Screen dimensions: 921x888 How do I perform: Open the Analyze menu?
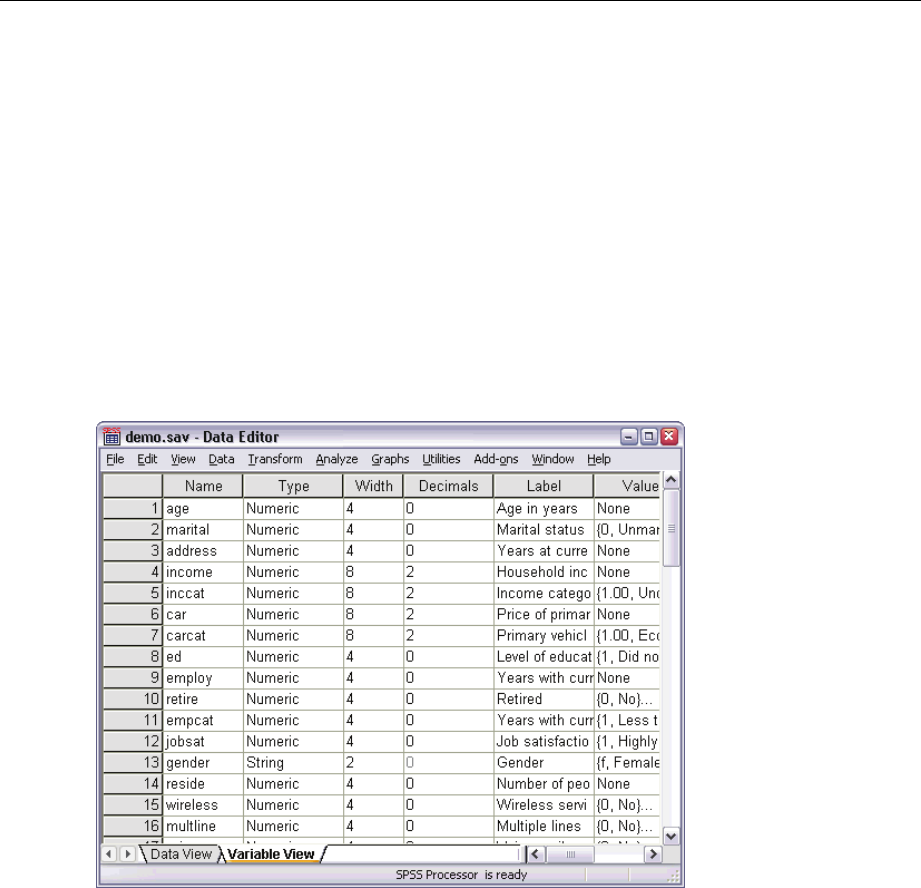(x=337, y=459)
